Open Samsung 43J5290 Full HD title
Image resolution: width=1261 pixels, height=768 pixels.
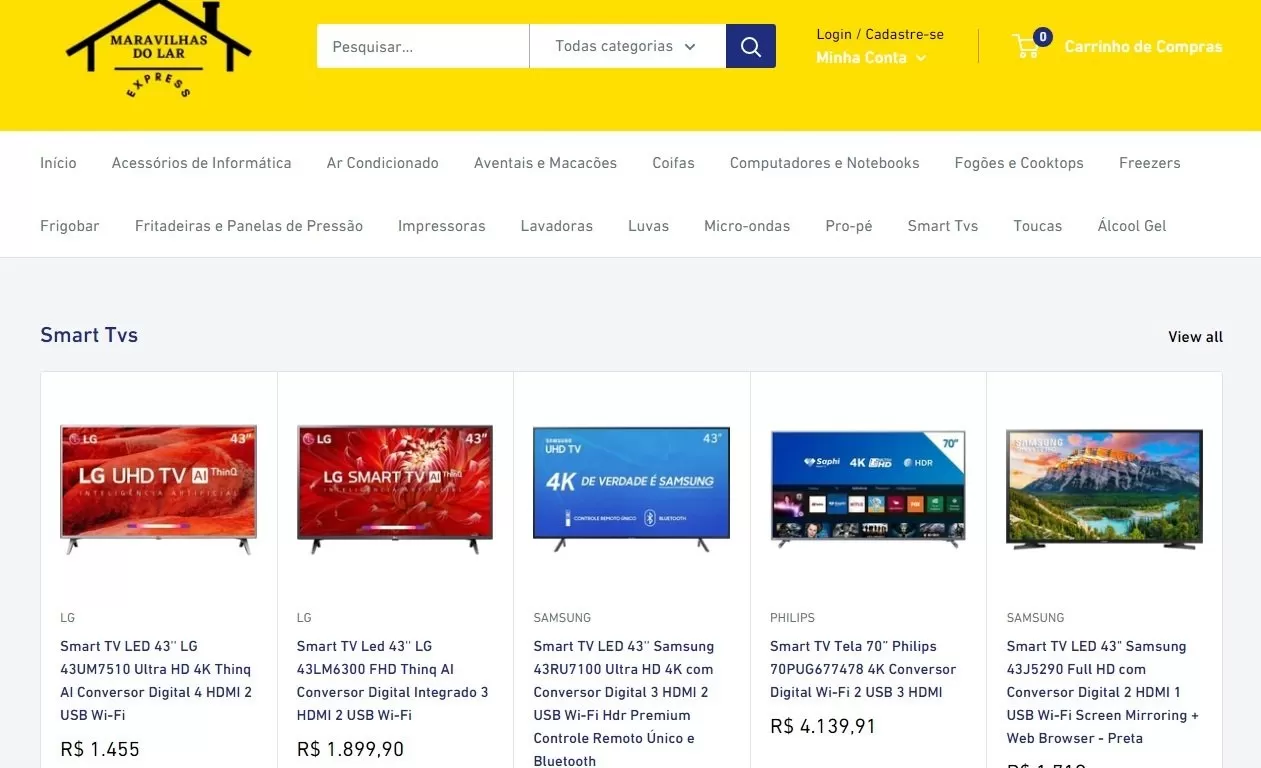click(1103, 692)
